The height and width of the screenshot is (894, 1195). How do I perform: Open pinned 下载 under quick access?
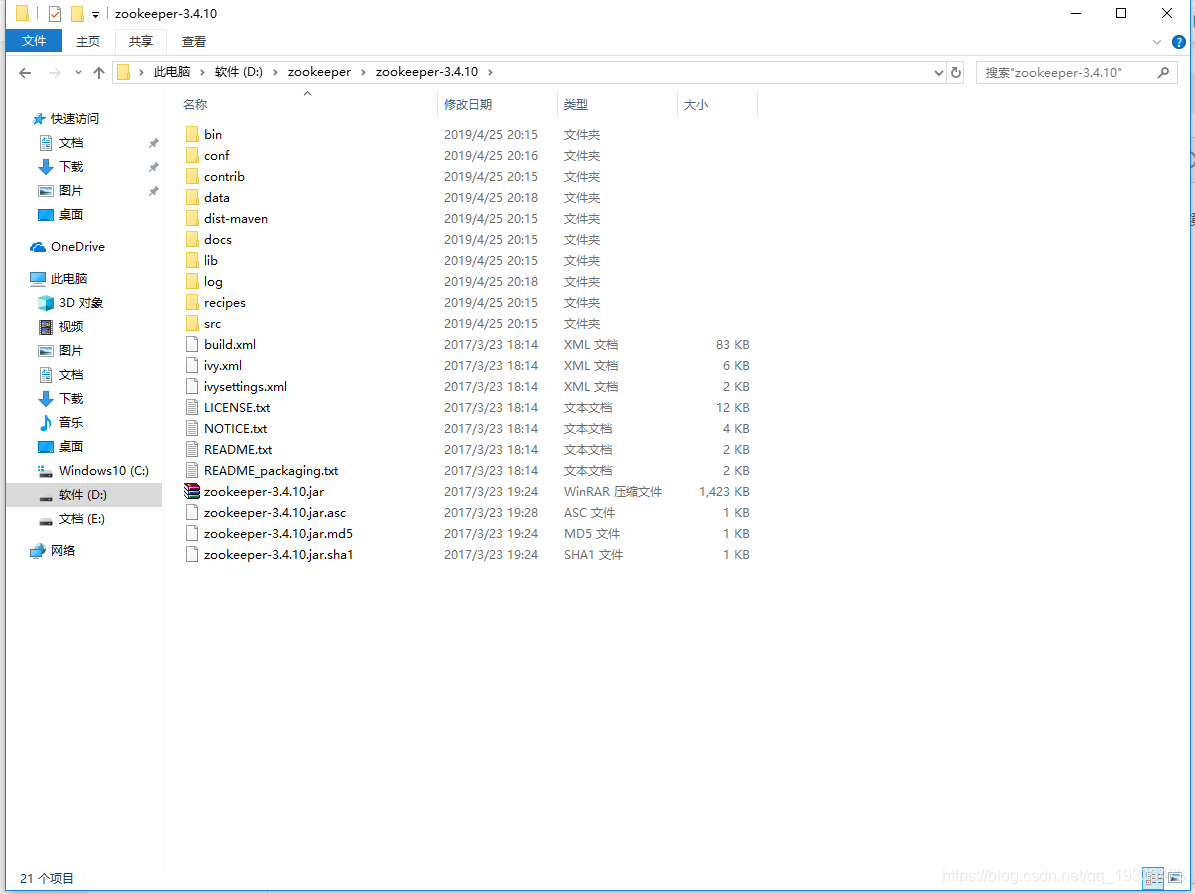click(x=70, y=166)
